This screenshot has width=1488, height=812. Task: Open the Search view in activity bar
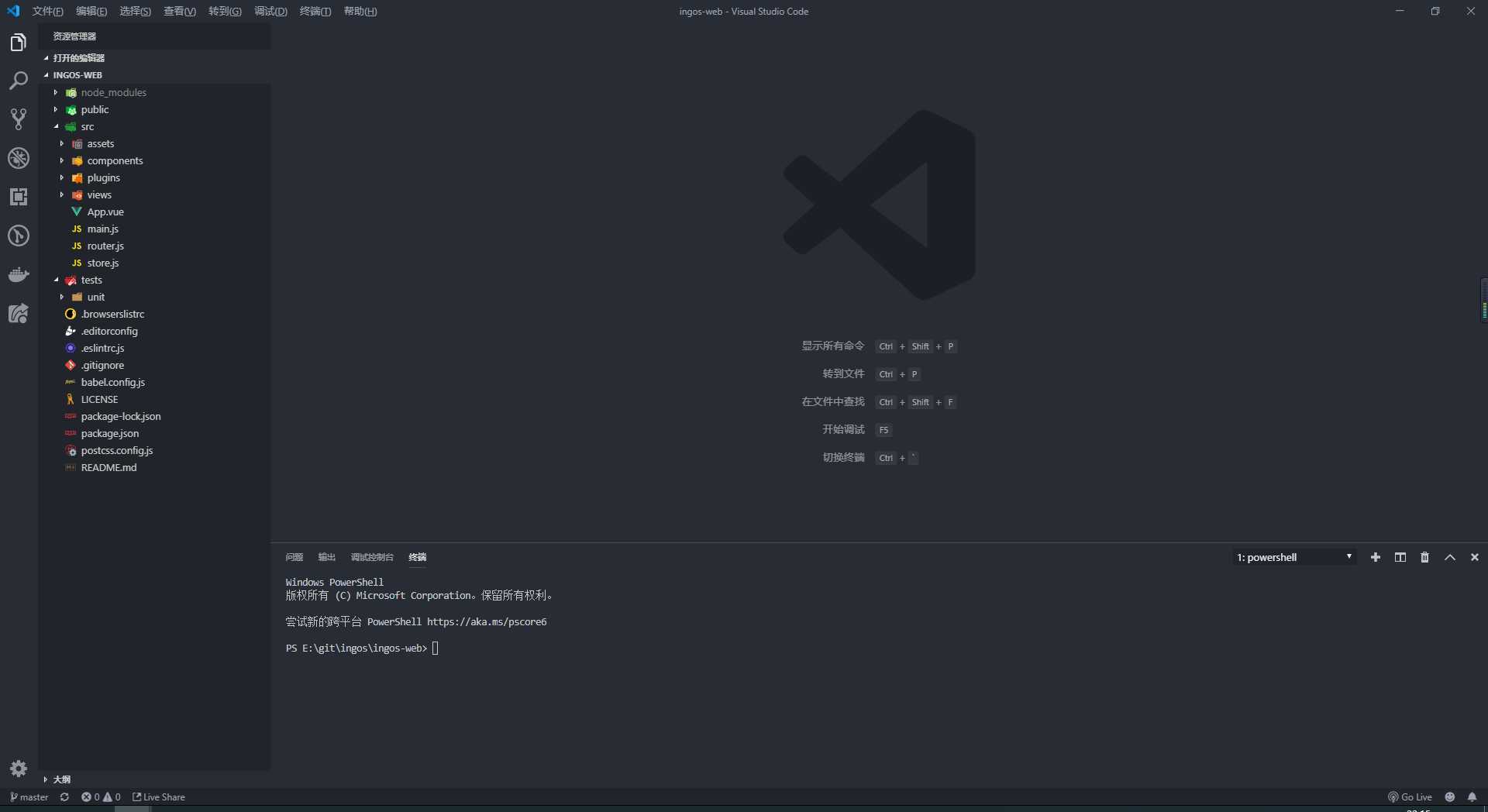tap(19, 81)
